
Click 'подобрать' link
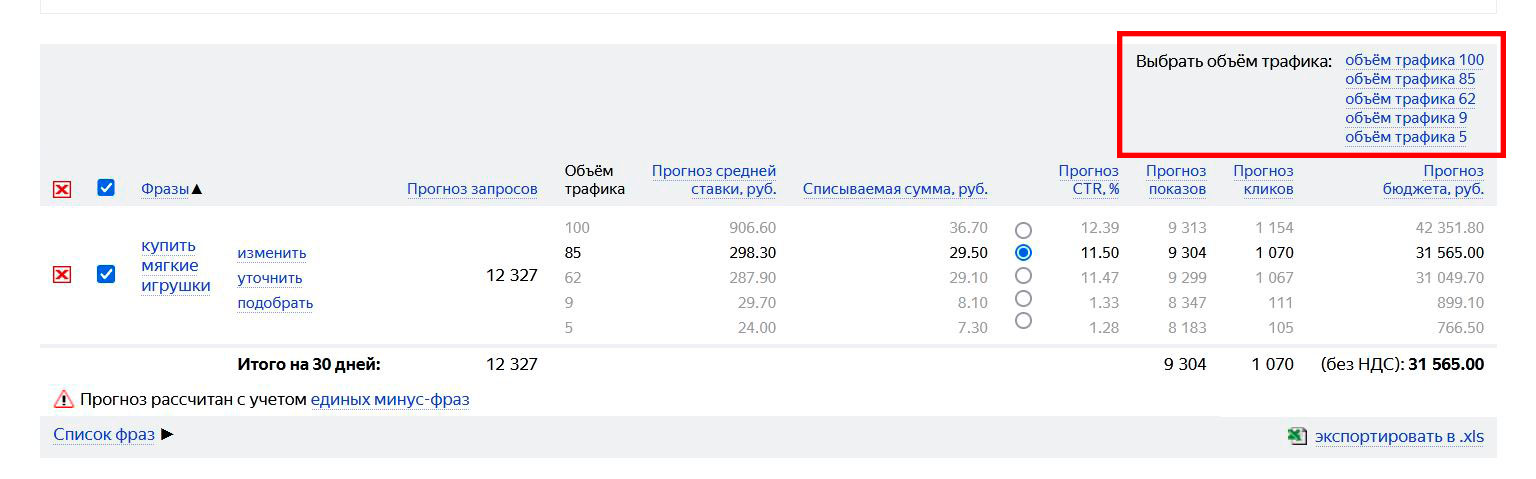275,303
